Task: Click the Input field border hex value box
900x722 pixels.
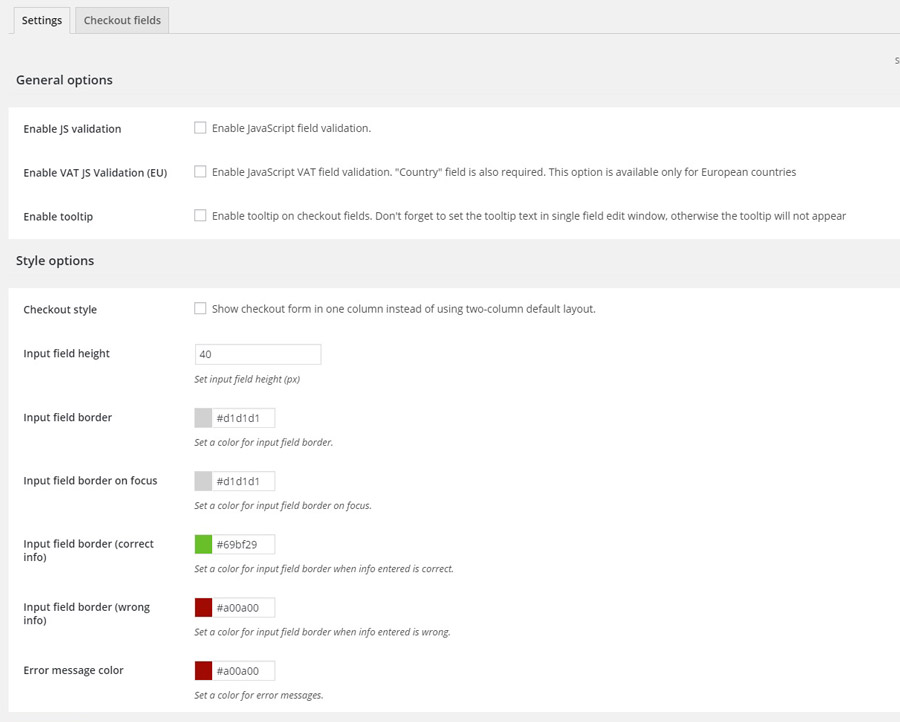Action: tap(243, 418)
